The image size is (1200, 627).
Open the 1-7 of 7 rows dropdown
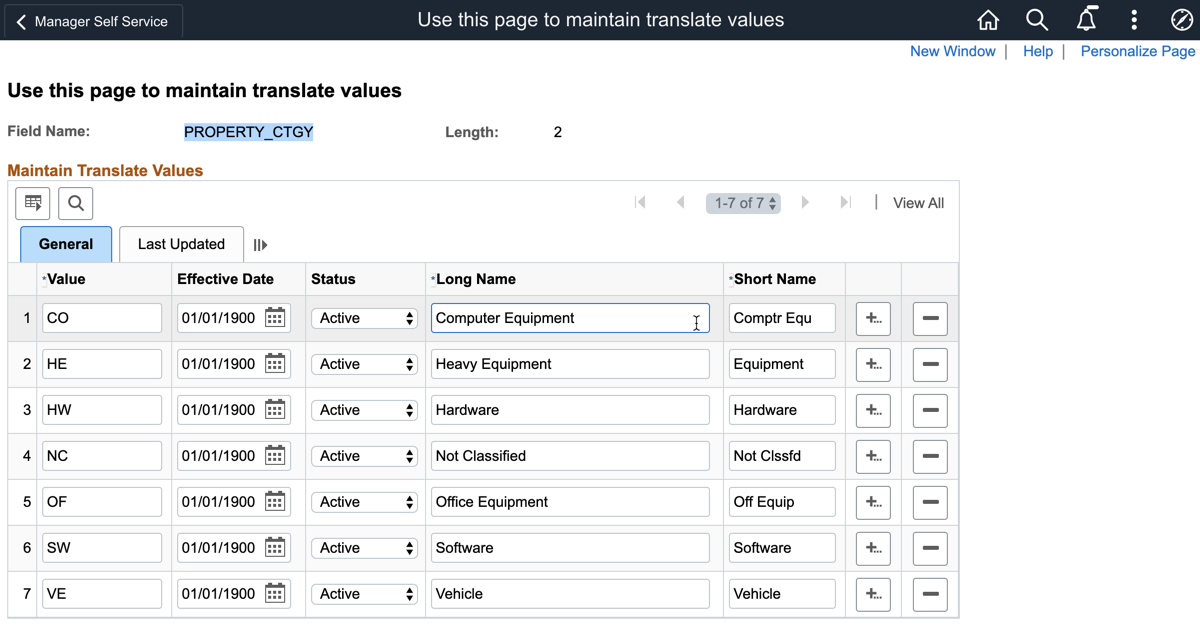tap(743, 203)
